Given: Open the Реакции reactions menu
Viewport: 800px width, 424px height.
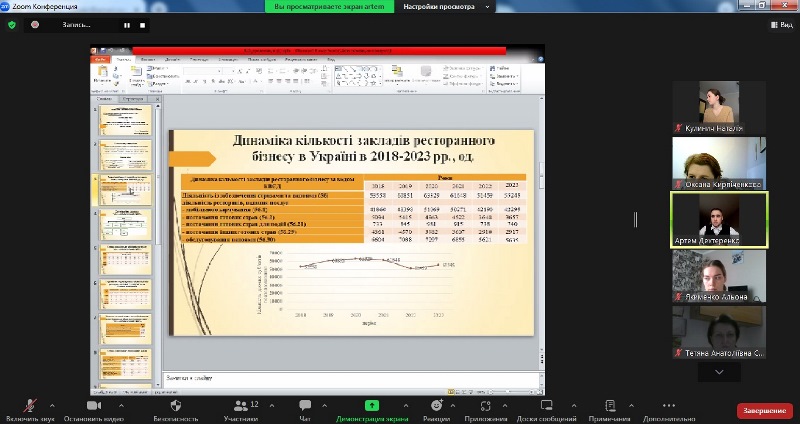Looking at the screenshot, I should tap(436, 406).
